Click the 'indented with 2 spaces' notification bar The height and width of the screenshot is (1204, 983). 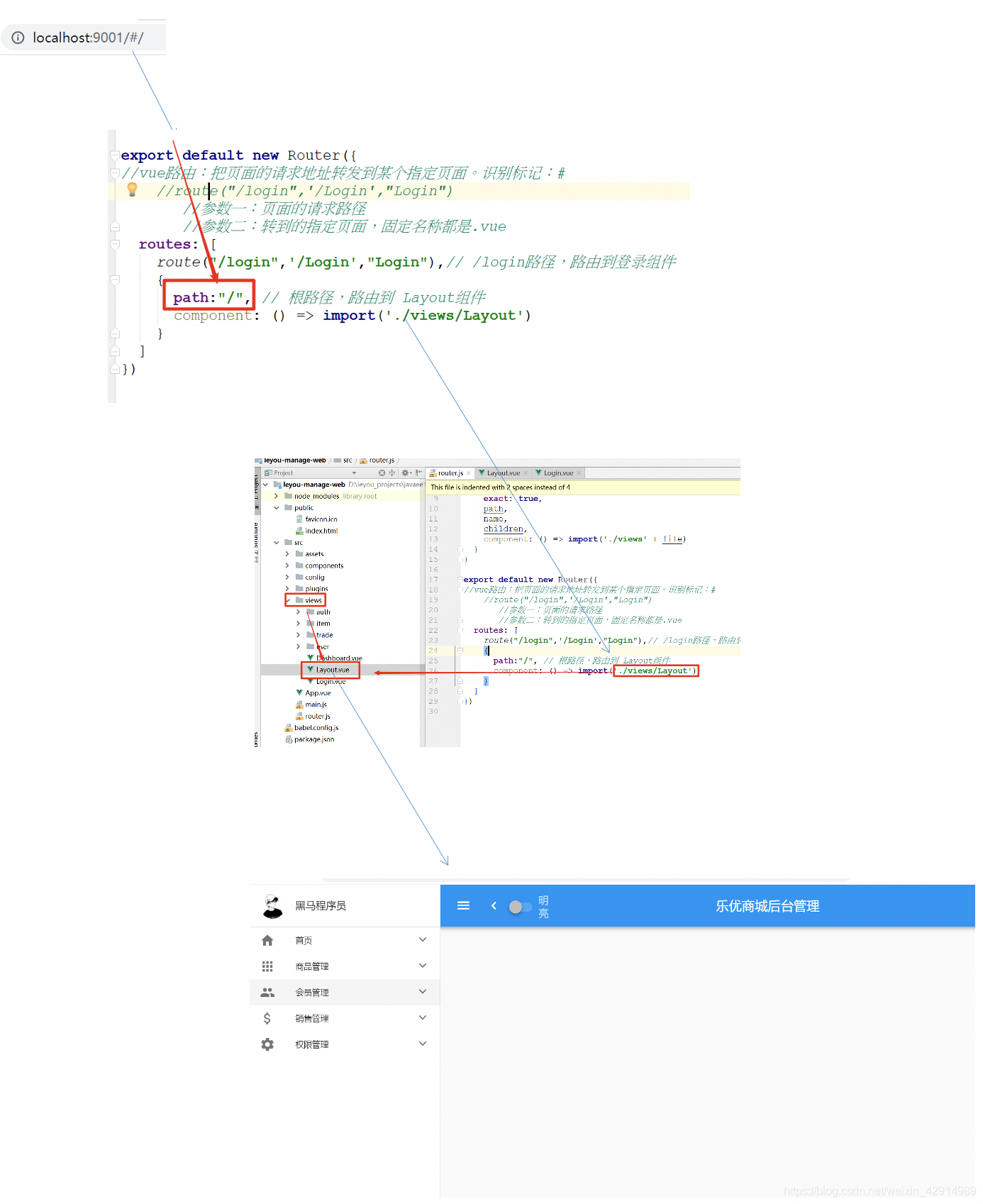(582, 487)
